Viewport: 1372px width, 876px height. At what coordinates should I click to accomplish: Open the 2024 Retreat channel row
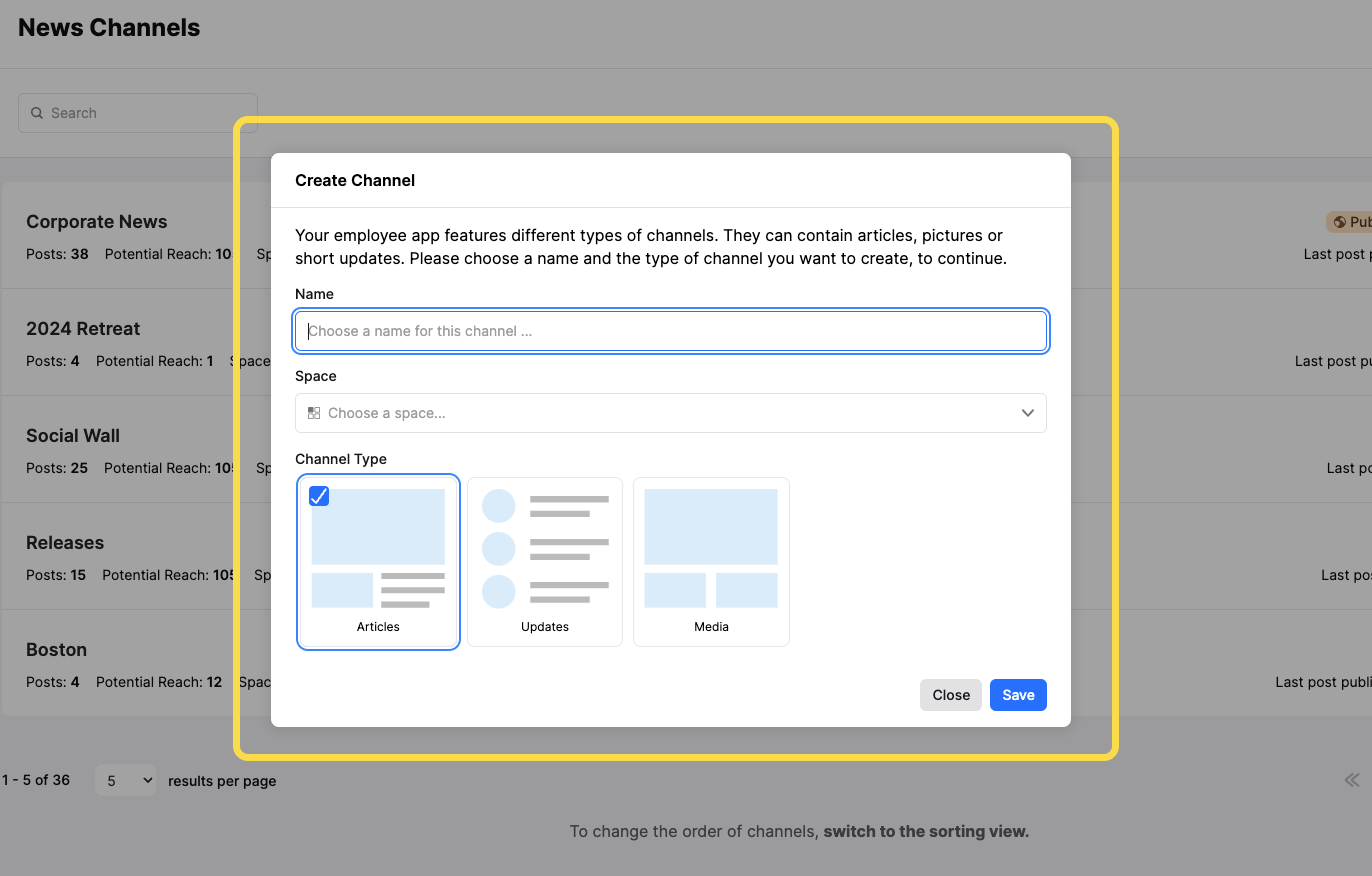(83, 329)
